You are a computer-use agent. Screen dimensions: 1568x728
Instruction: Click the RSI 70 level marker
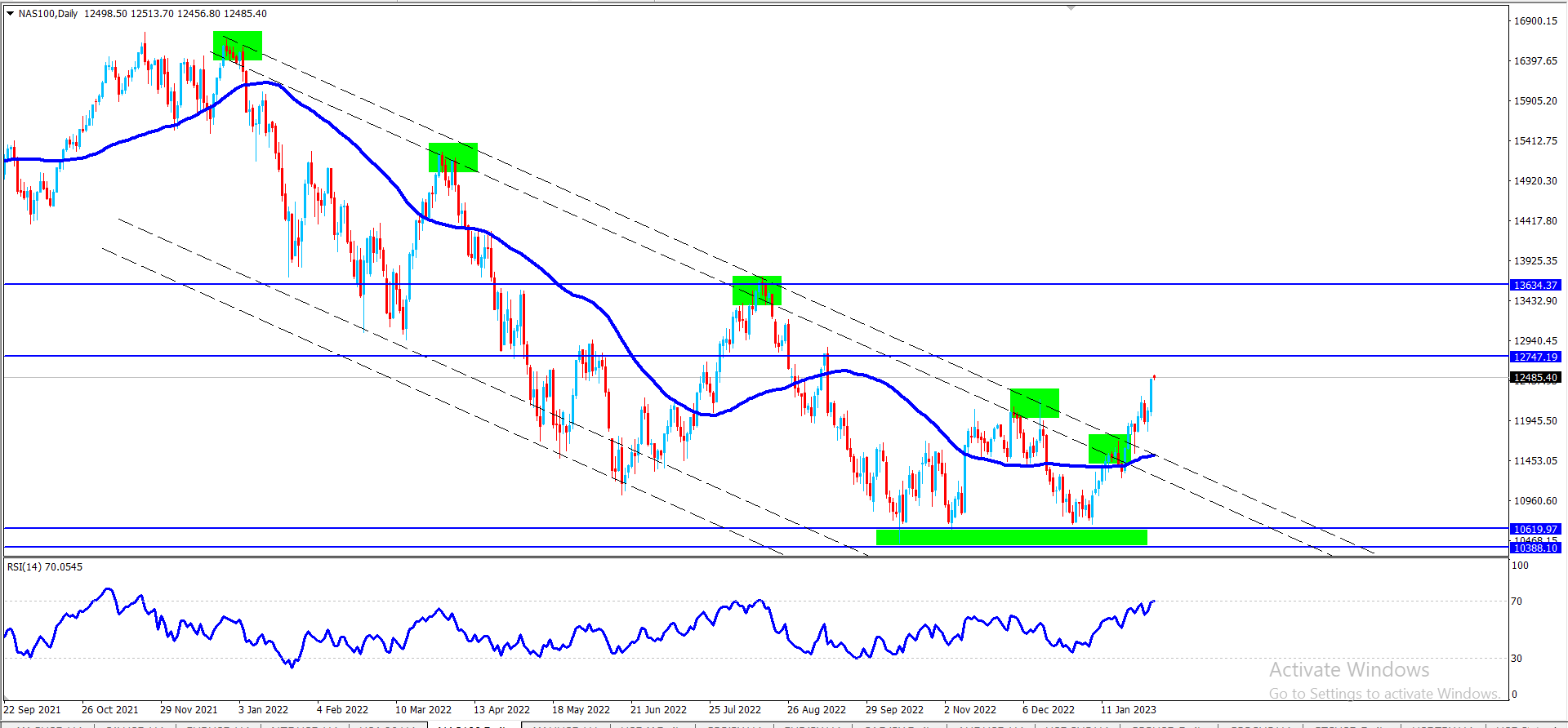(1517, 601)
